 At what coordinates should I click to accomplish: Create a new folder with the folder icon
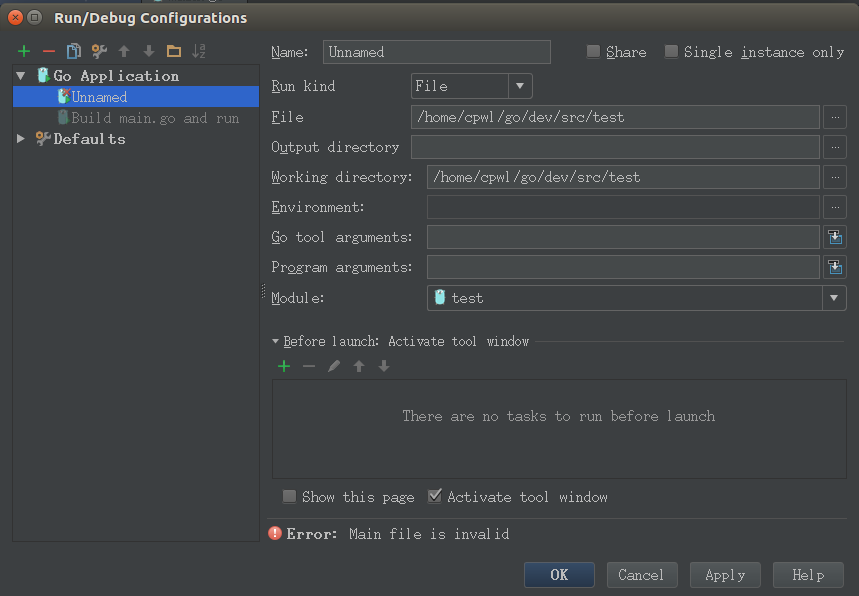pos(174,51)
